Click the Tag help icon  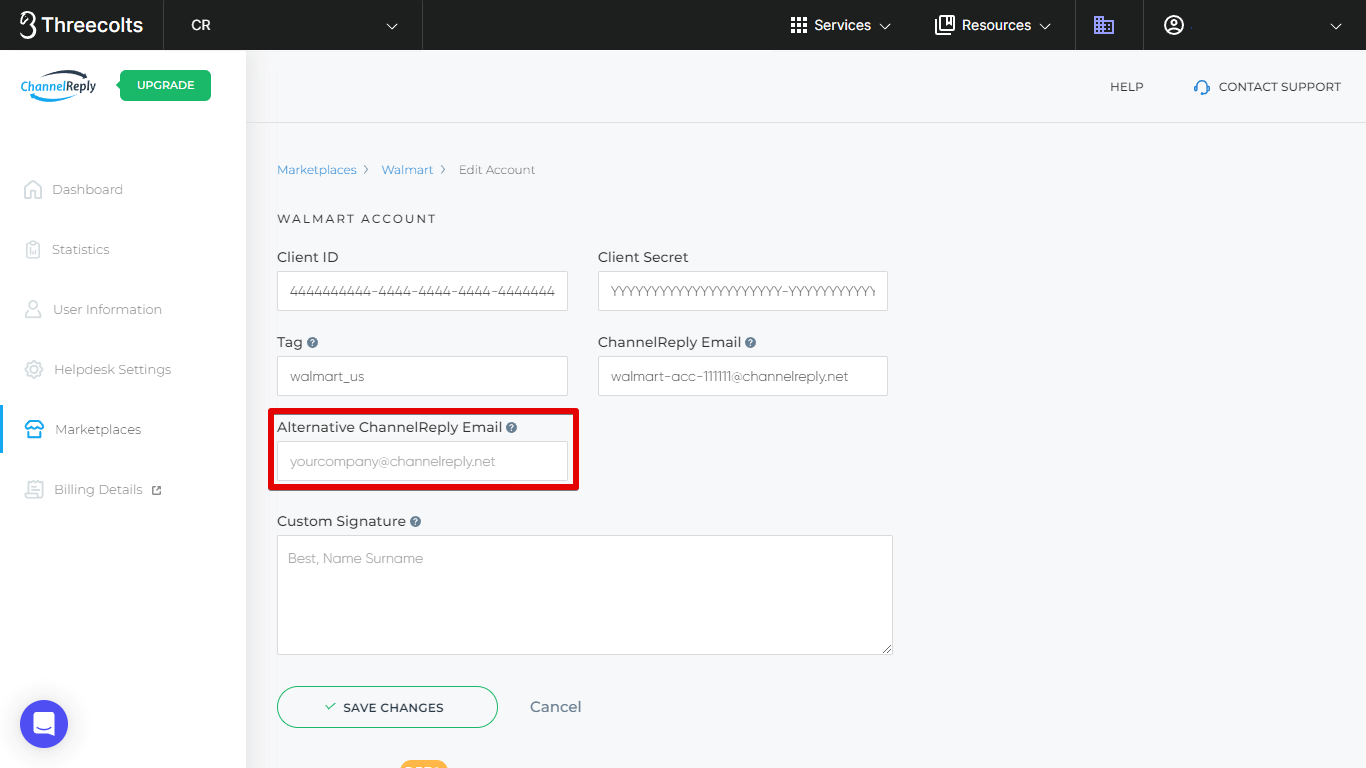click(x=312, y=342)
